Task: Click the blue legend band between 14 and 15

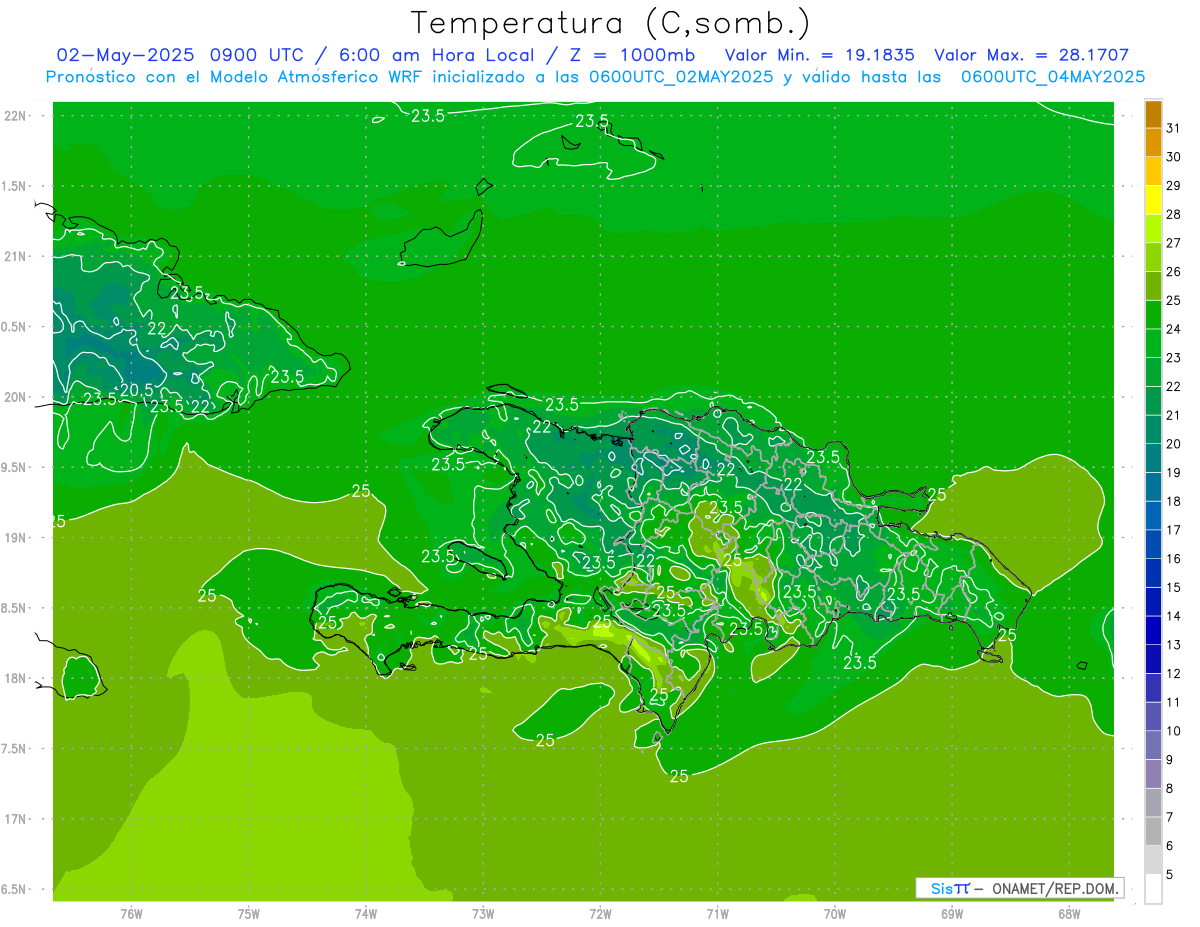Action: point(1153,602)
